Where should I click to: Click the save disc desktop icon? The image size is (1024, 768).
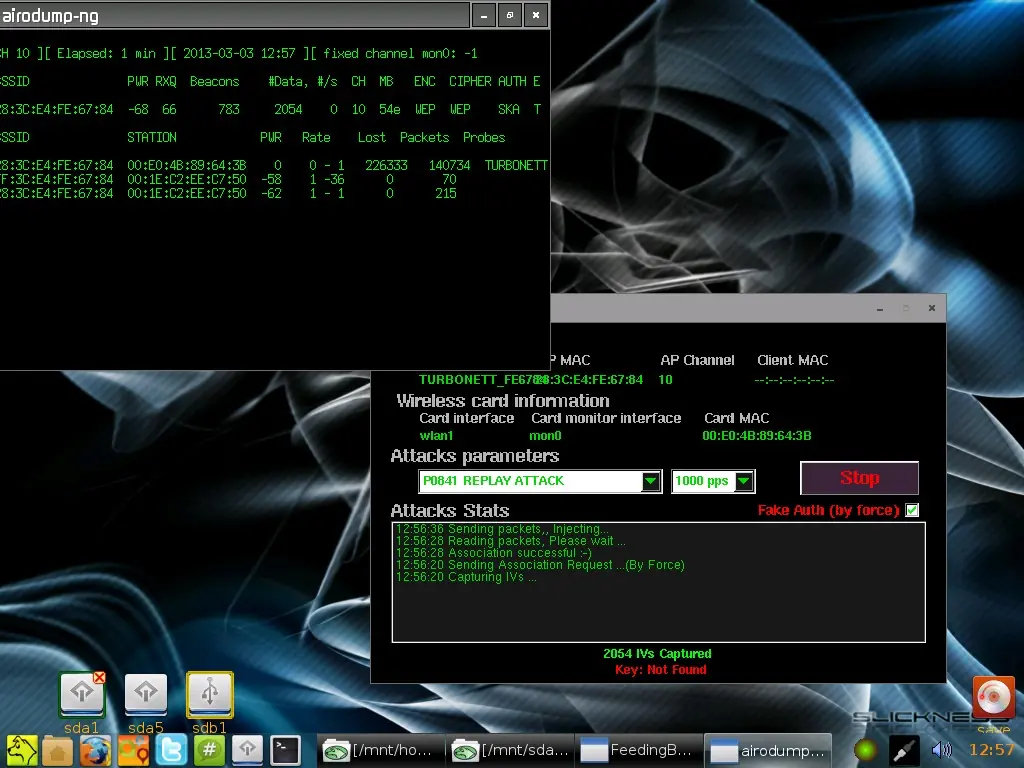993,697
